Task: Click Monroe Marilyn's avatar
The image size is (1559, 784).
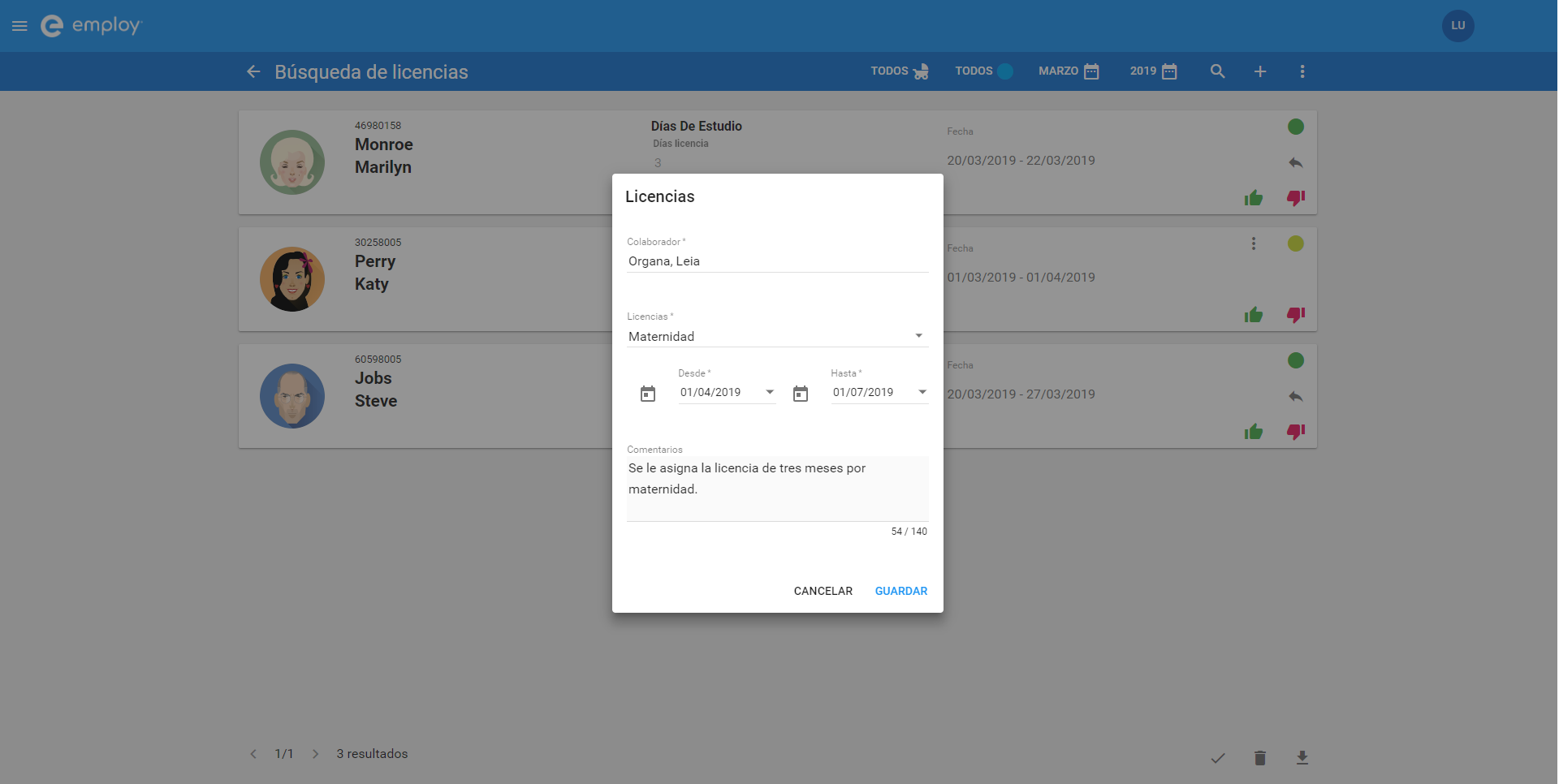Action: point(292,162)
